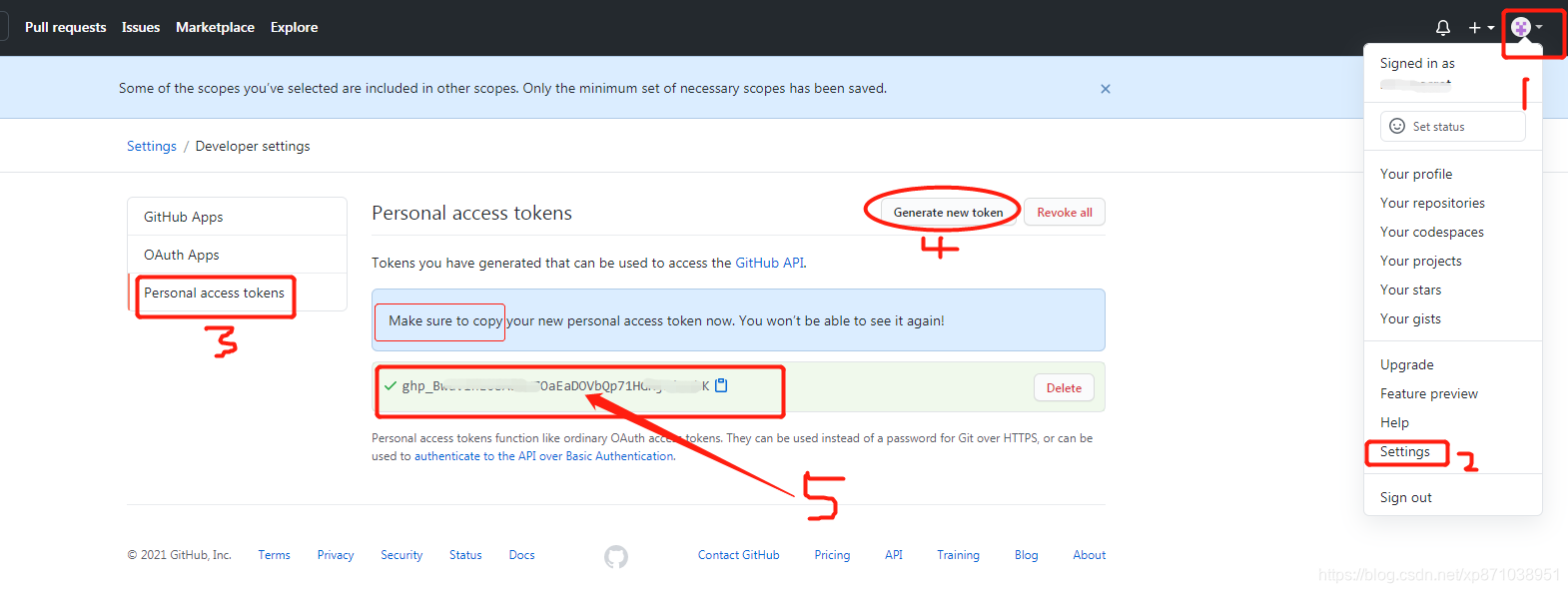This screenshot has width=1568, height=593.
Task: Click the GitHub logo in the footer
Action: [616, 556]
